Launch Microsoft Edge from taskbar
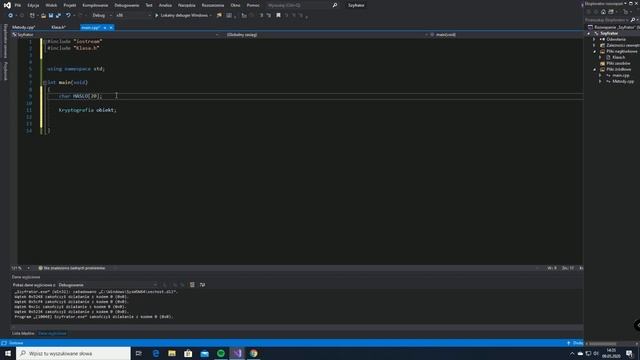 [156, 353]
